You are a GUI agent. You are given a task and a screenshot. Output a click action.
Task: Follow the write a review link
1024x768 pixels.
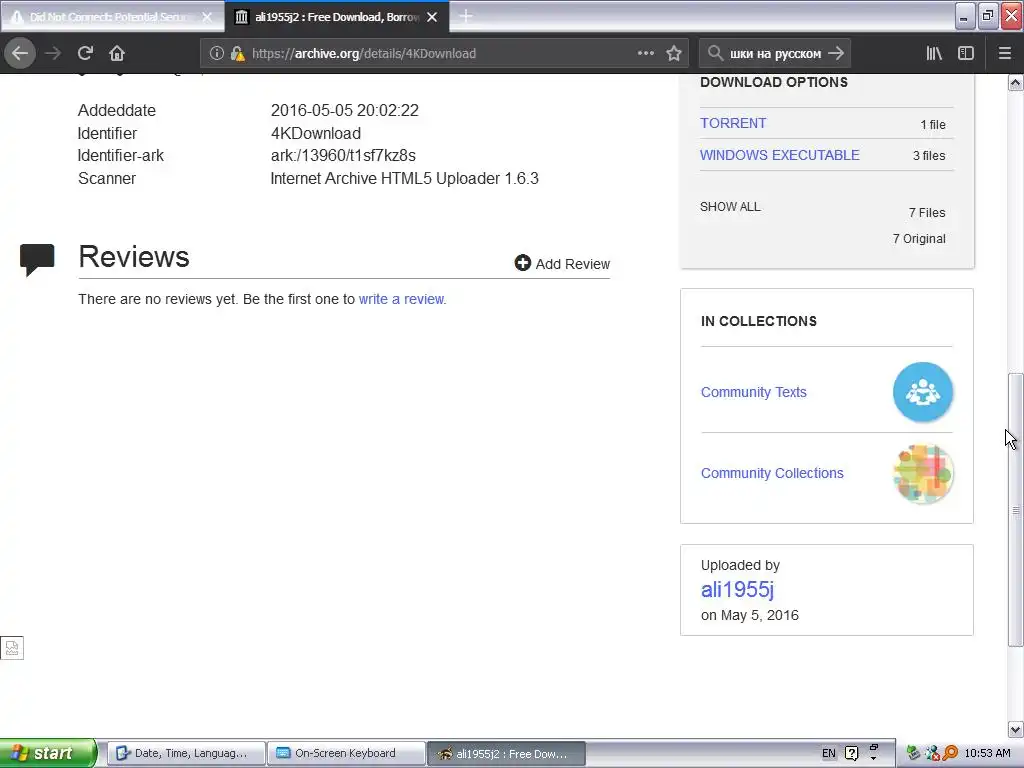[x=402, y=299]
